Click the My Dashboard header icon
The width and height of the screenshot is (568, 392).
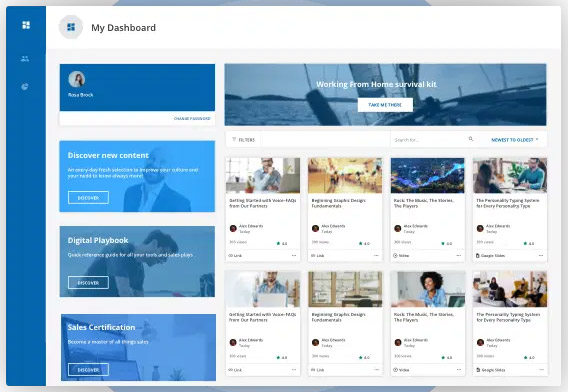71,27
